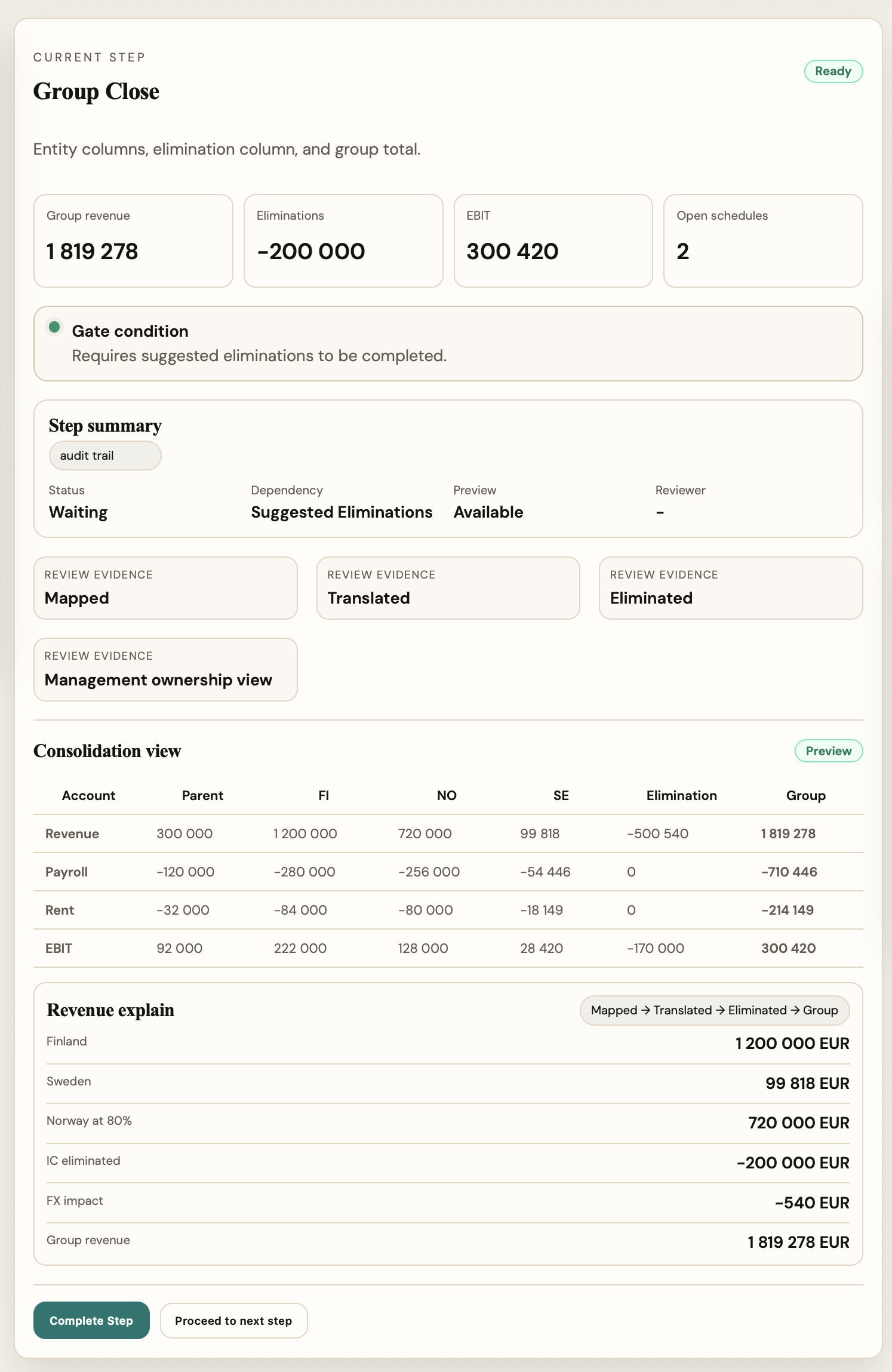Select the Open schedules summary card
892x1372 pixels.
763,241
